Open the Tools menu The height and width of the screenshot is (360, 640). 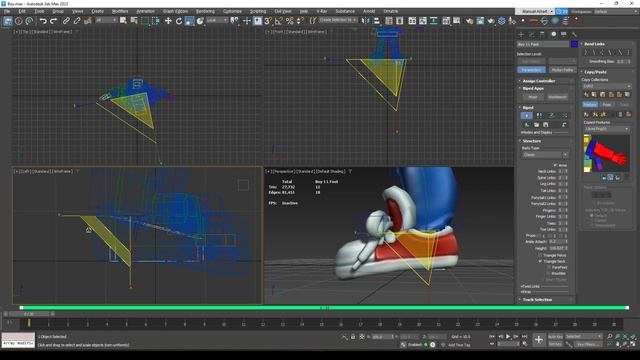(39, 11)
